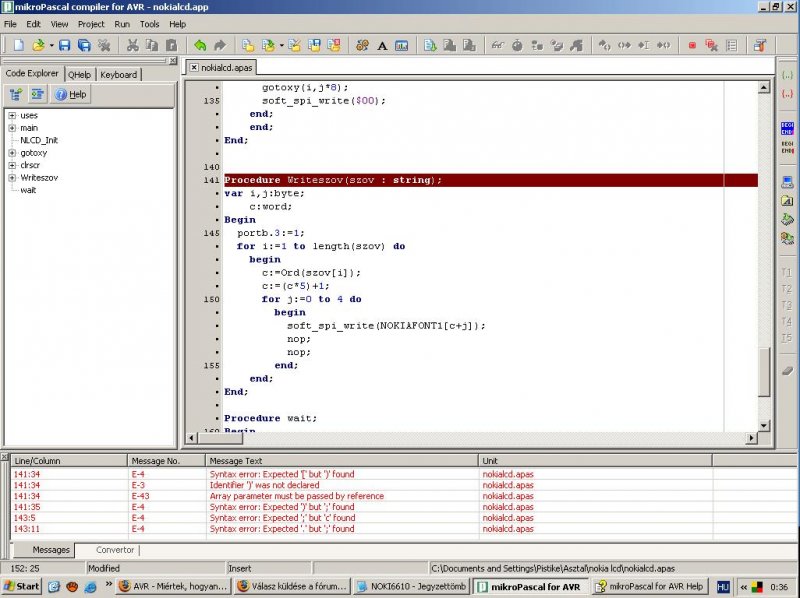800x598 pixels.
Task: Click the editor vertical scrollbar down arrow
Action: click(764, 425)
